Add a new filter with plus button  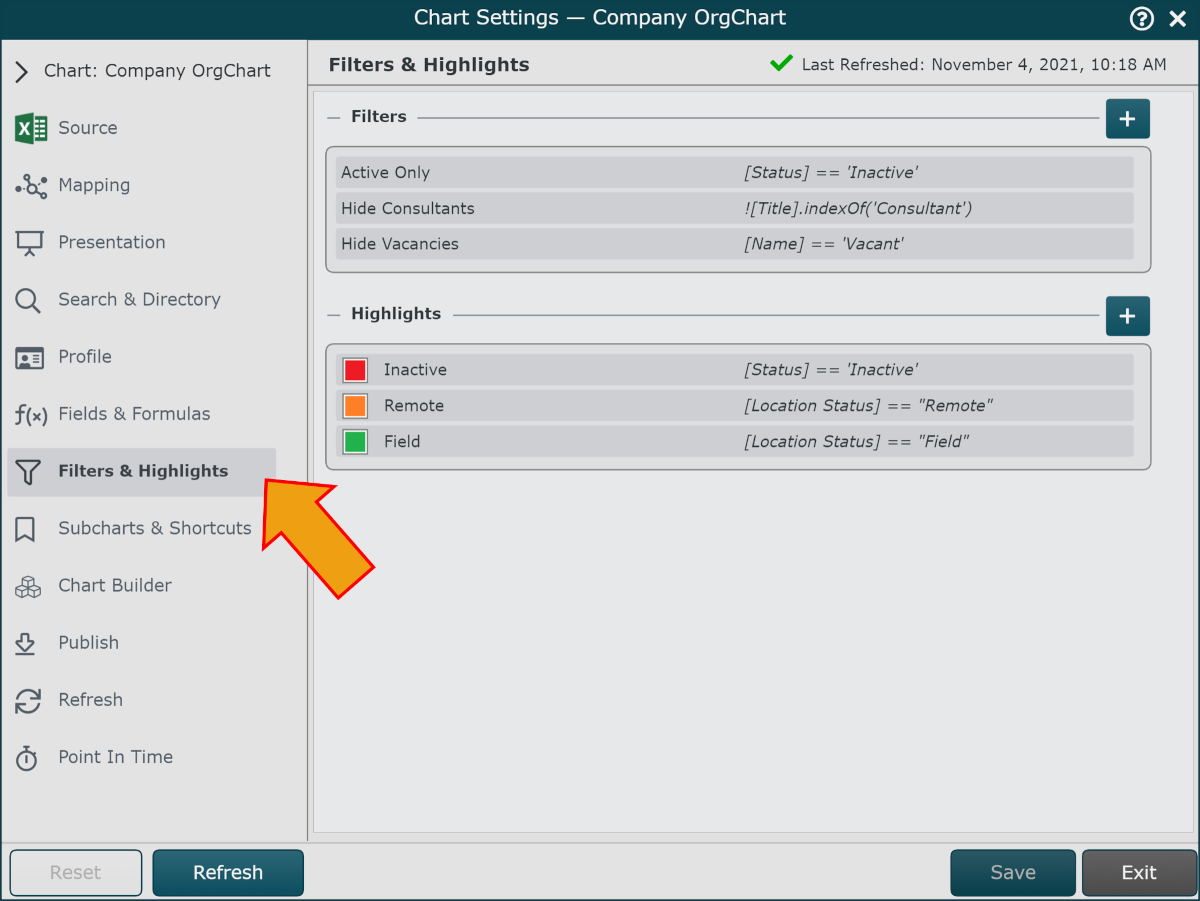click(1127, 119)
